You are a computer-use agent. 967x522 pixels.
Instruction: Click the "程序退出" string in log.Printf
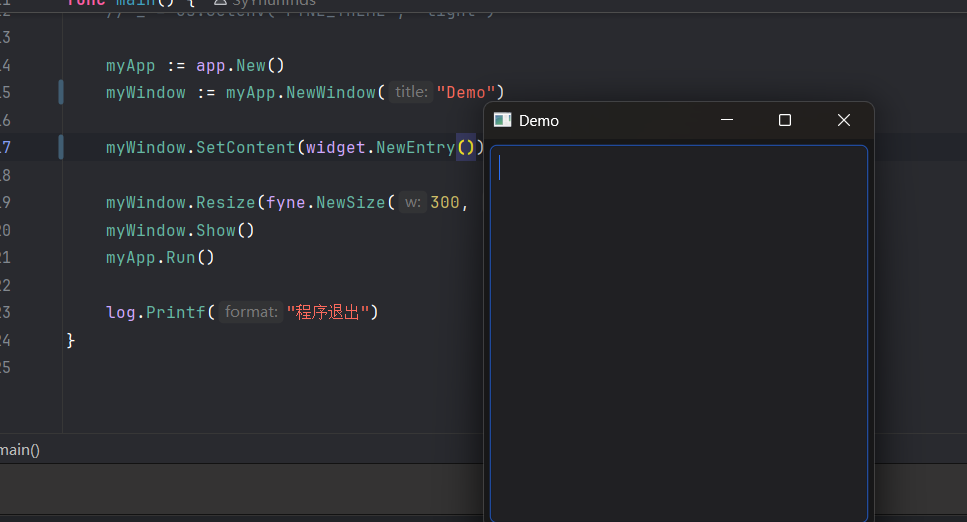point(329,312)
